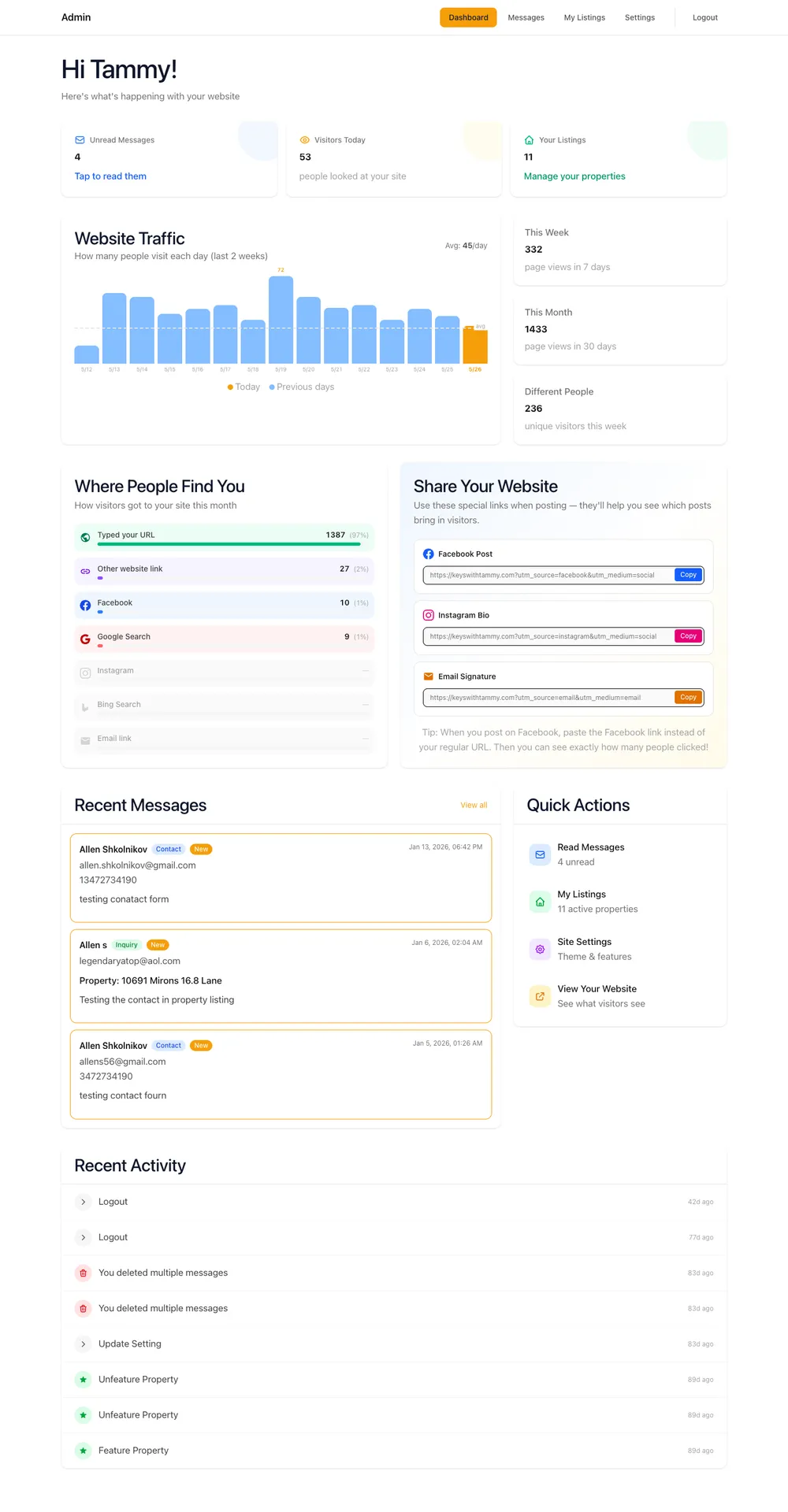Click the trash icon on the second deleted messages entry
Viewport: 788px width, 1512px height.
pyautogui.click(x=83, y=1308)
